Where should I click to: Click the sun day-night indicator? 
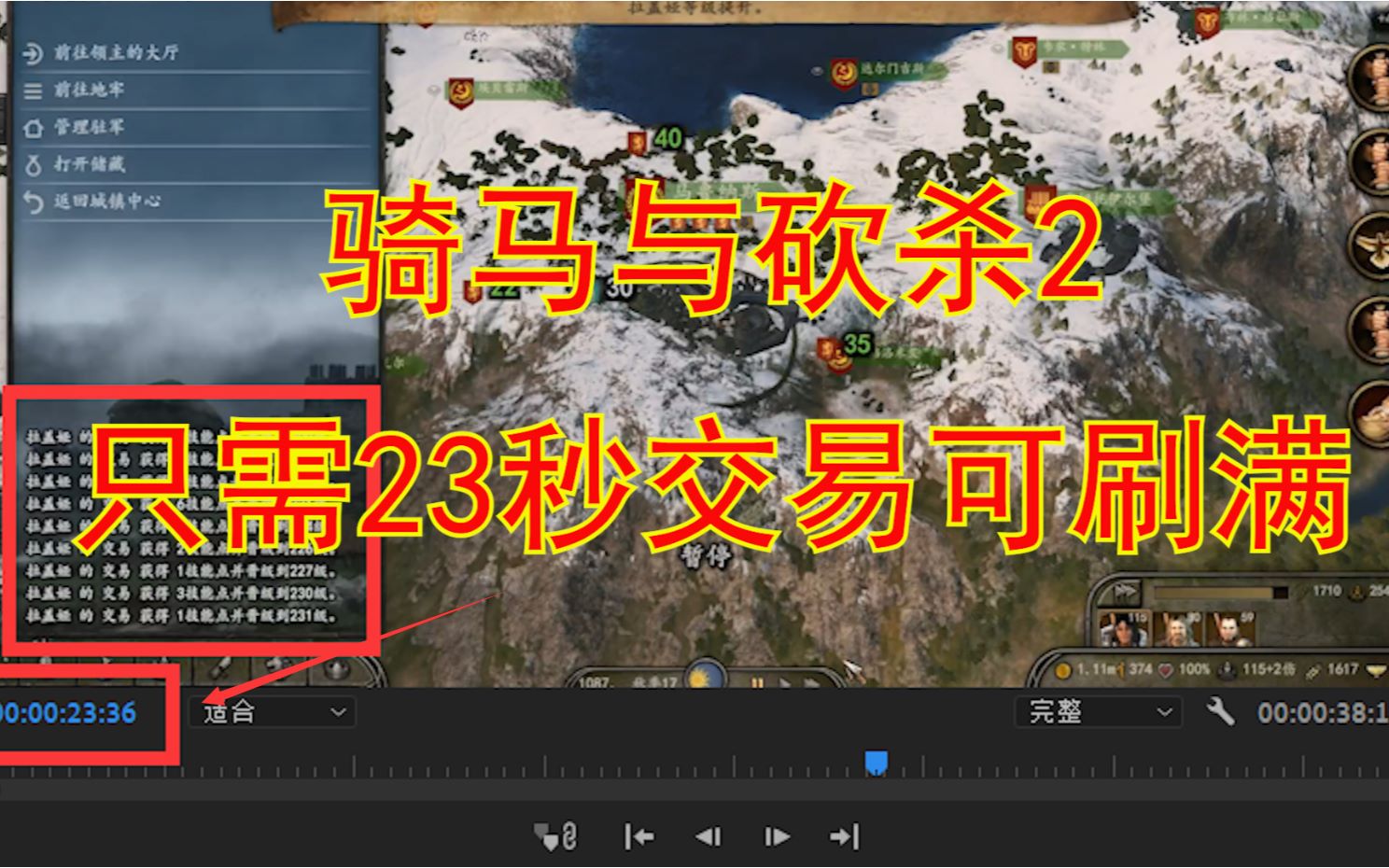pyautogui.click(x=705, y=674)
